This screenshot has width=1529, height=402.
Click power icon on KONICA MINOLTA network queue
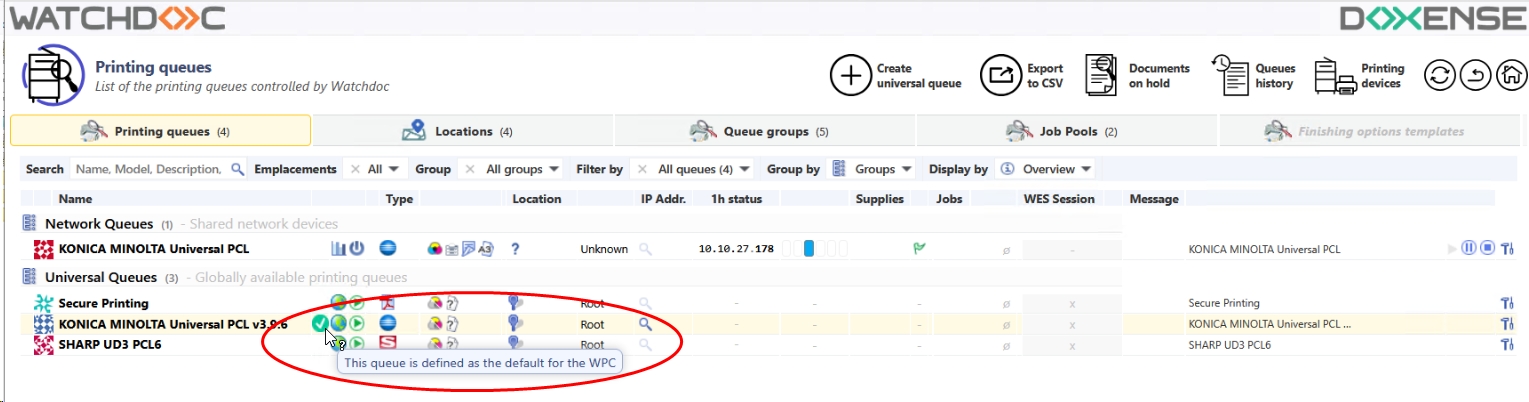pos(357,248)
